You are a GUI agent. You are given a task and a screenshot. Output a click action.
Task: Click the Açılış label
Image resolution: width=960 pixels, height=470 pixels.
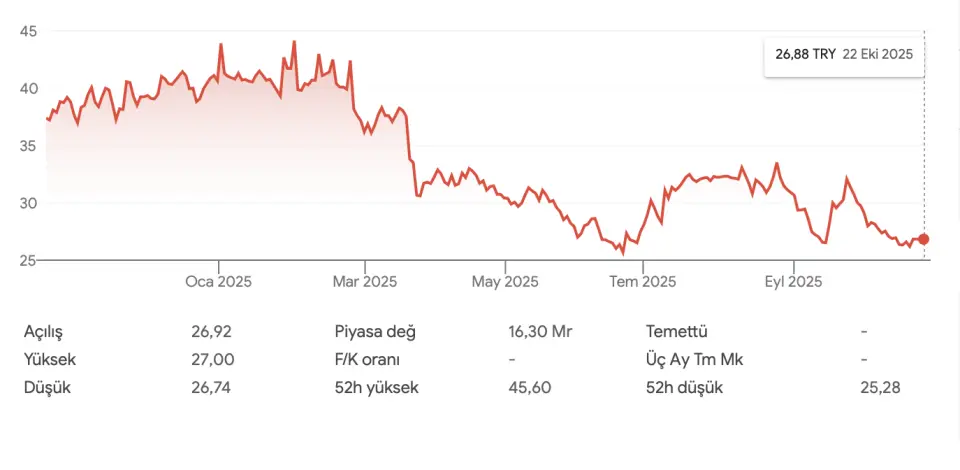click(50, 332)
